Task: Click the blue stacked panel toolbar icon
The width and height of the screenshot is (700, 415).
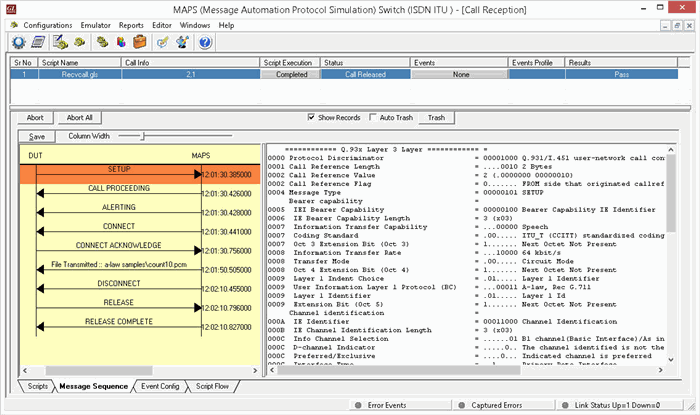Action: [38, 42]
